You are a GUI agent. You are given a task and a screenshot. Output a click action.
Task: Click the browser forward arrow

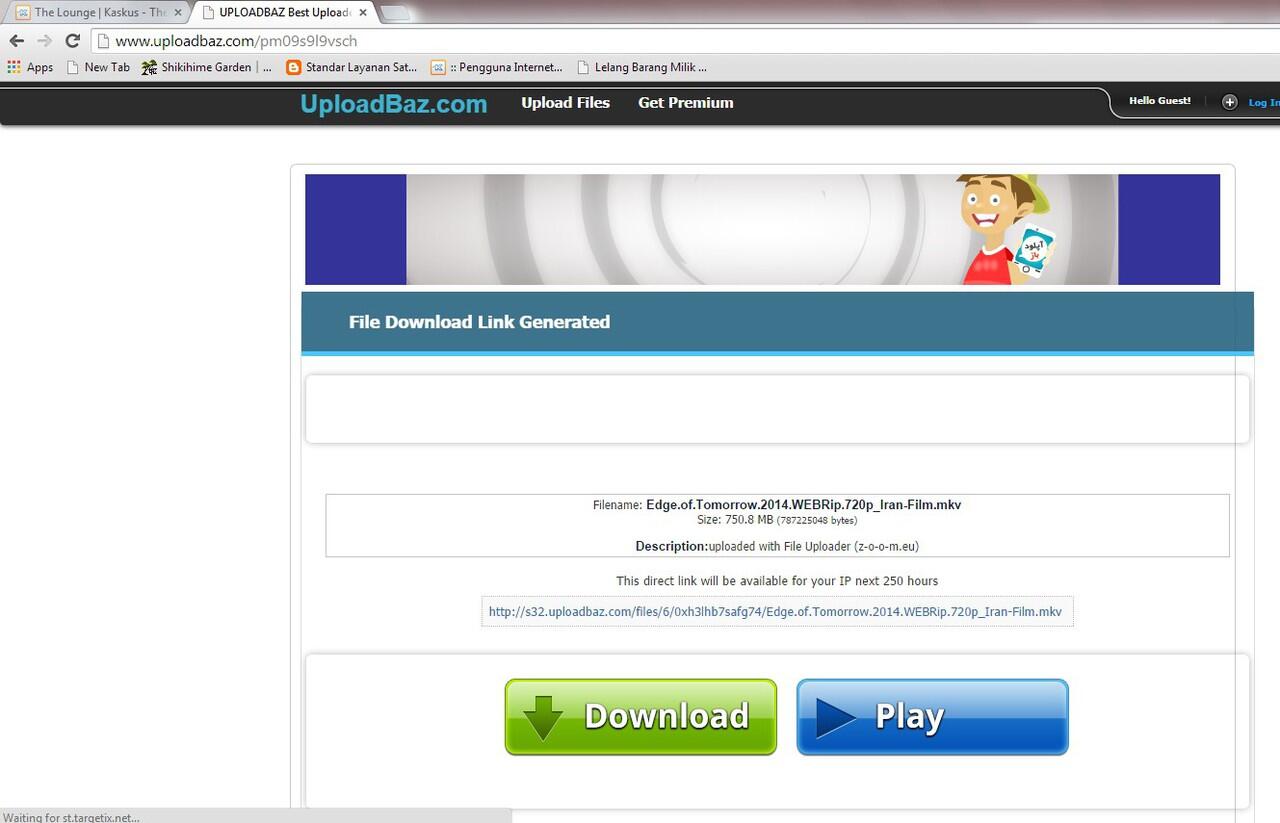click(x=44, y=41)
